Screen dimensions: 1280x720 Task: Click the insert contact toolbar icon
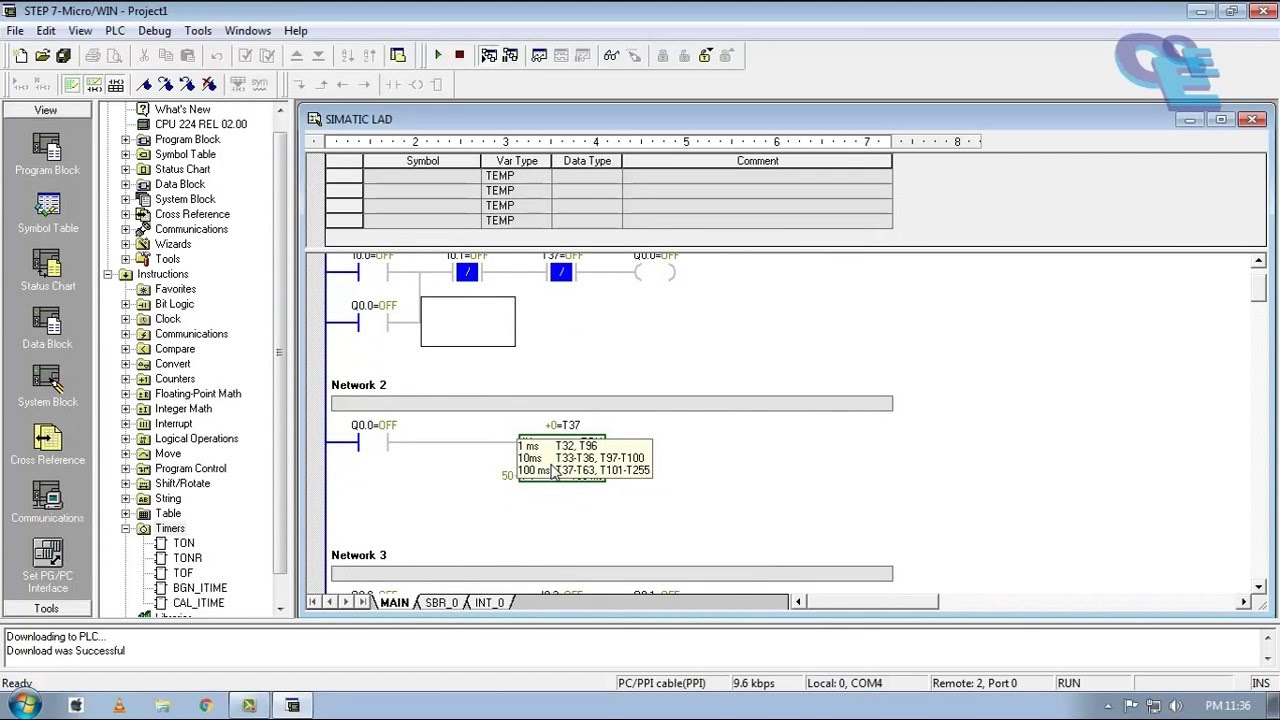point(394,85)
